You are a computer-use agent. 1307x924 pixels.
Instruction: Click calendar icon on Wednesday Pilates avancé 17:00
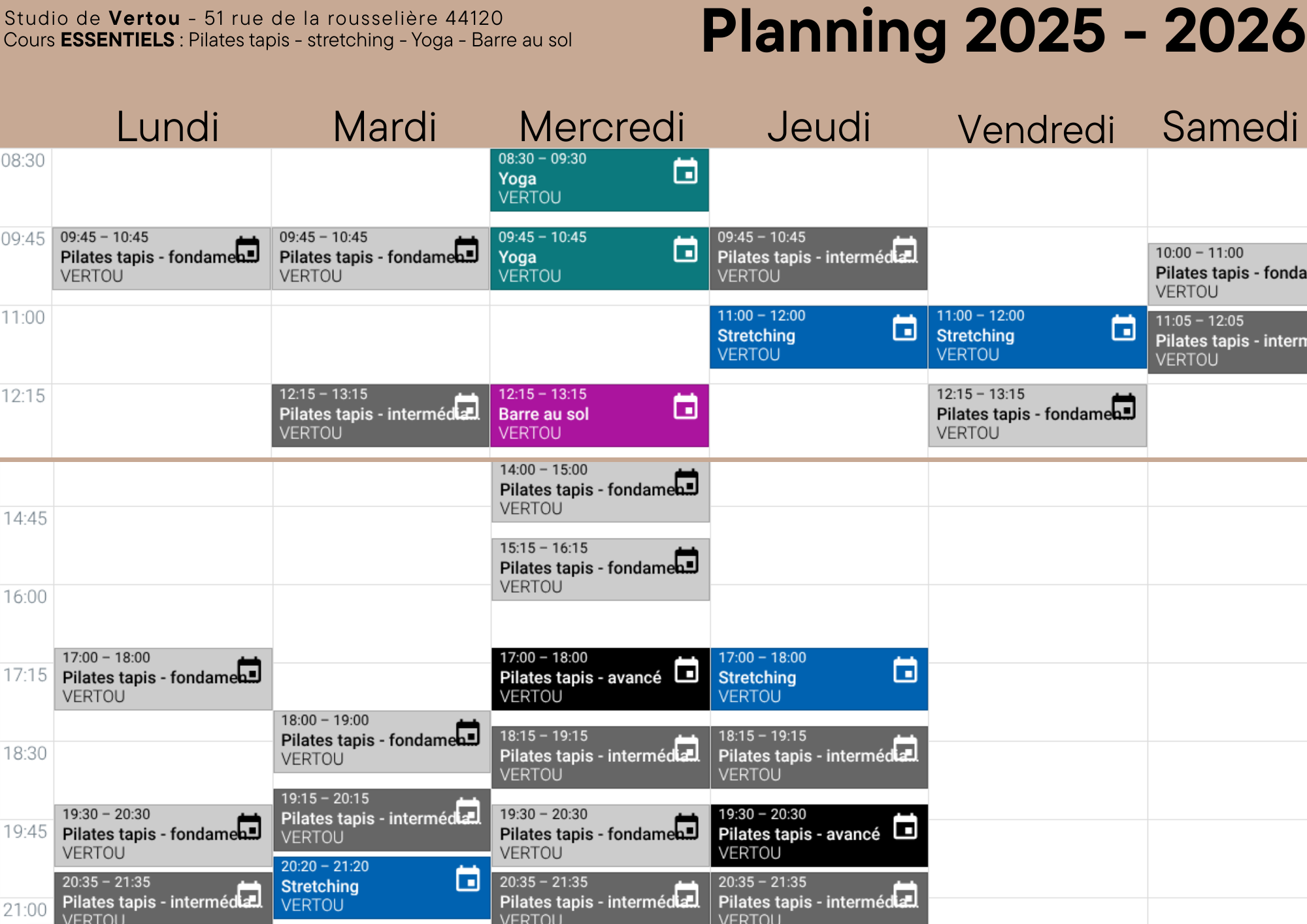pyautogui.click(x=686, y=670)
